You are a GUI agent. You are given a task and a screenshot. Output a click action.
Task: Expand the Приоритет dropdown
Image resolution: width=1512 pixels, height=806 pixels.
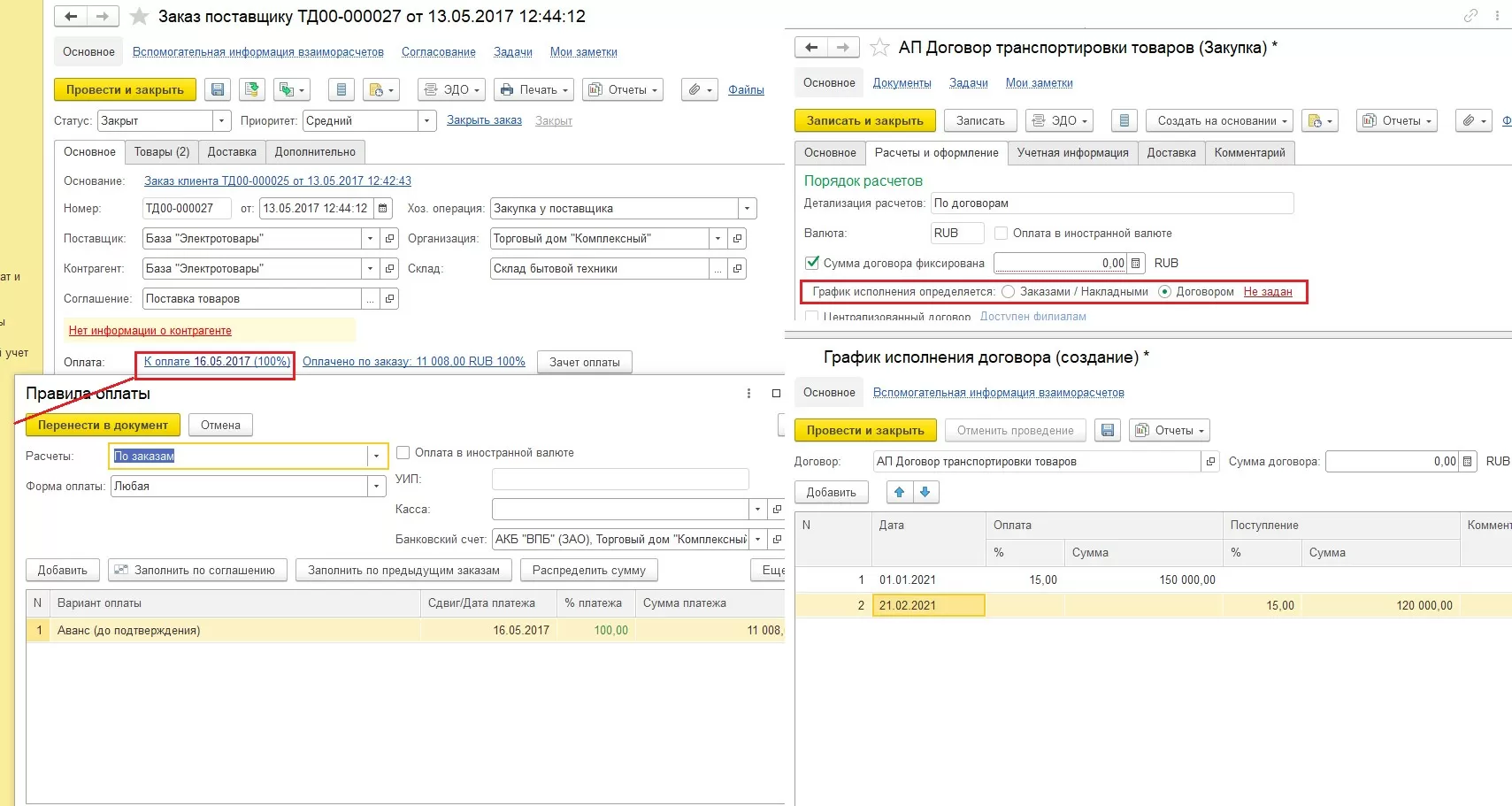point(427,121)
